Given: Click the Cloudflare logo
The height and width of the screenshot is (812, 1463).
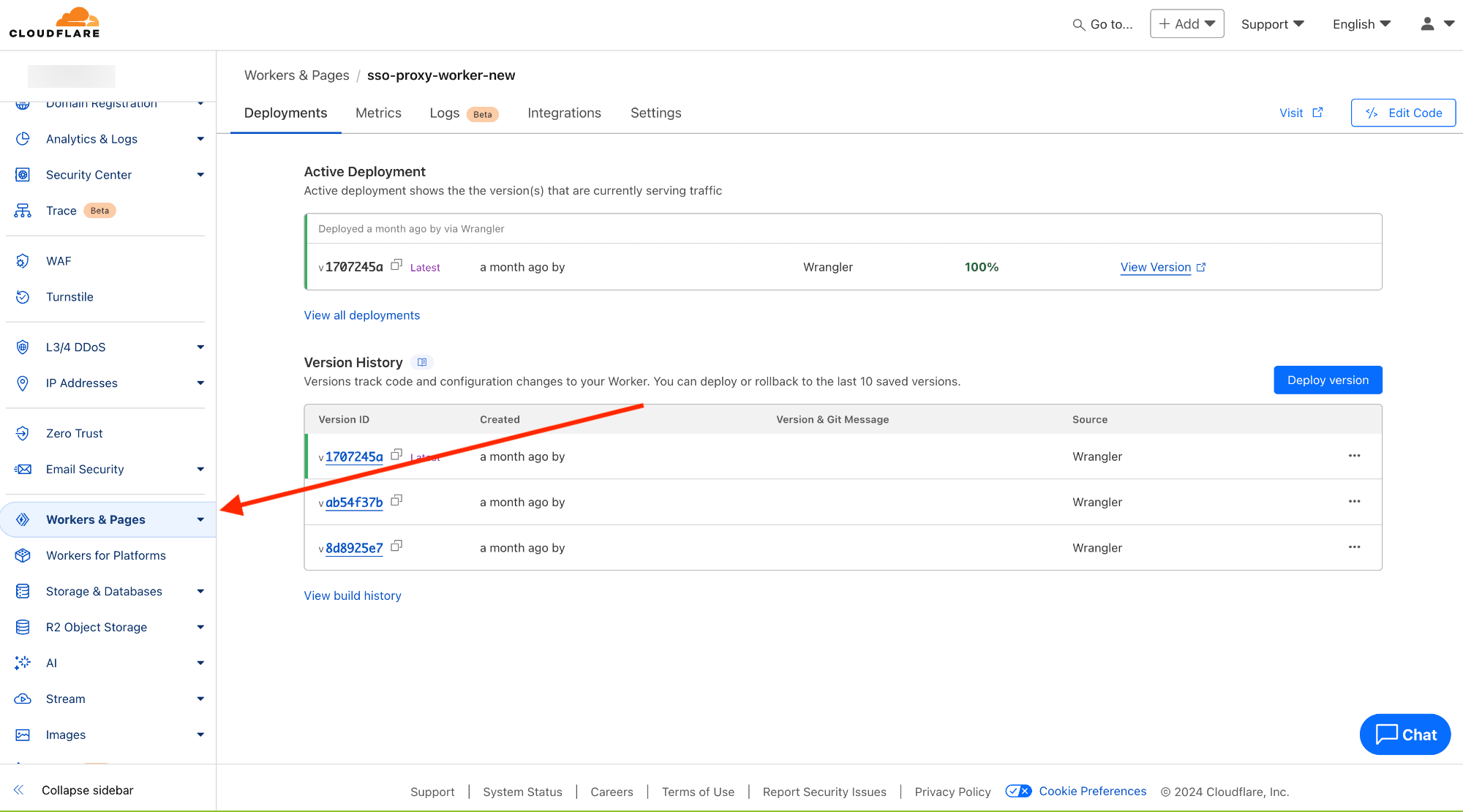Looking at the screenshot, I should 55,23.
